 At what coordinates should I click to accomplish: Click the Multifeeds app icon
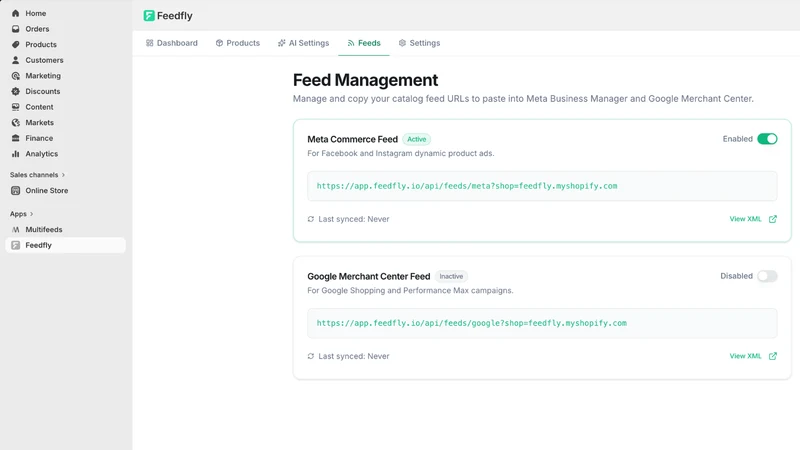(x=16, y=230)
